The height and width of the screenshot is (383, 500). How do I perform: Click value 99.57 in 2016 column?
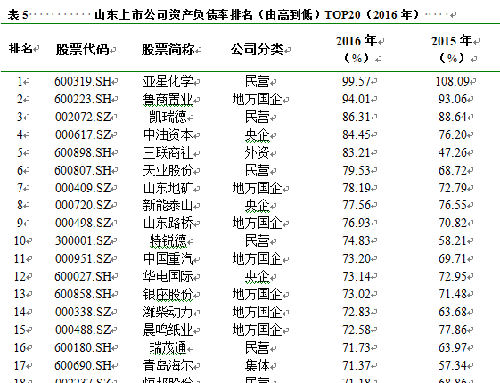click(356, 81)
